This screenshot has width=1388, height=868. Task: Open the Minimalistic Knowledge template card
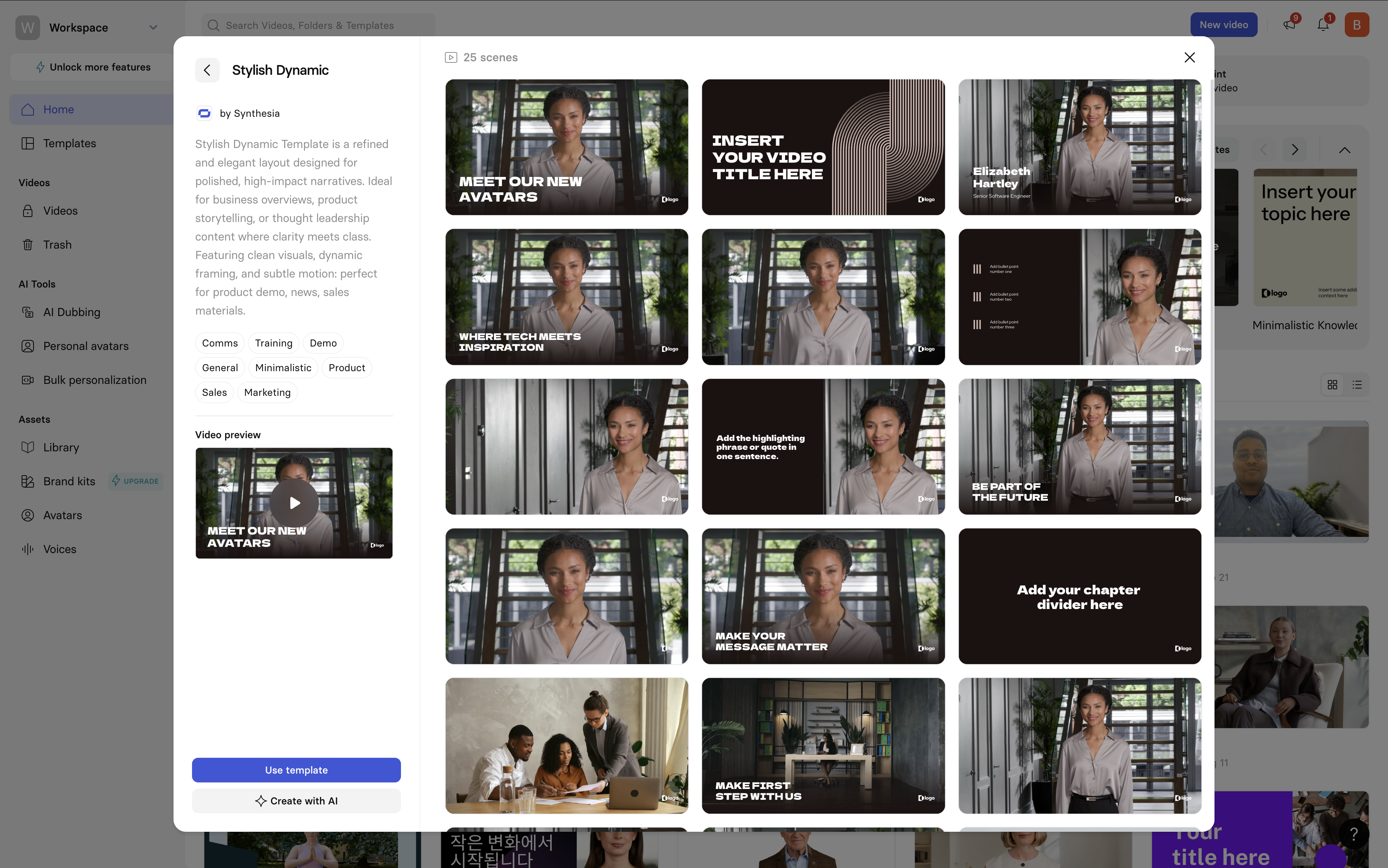pyautogui.click(x=1305, y=250)
